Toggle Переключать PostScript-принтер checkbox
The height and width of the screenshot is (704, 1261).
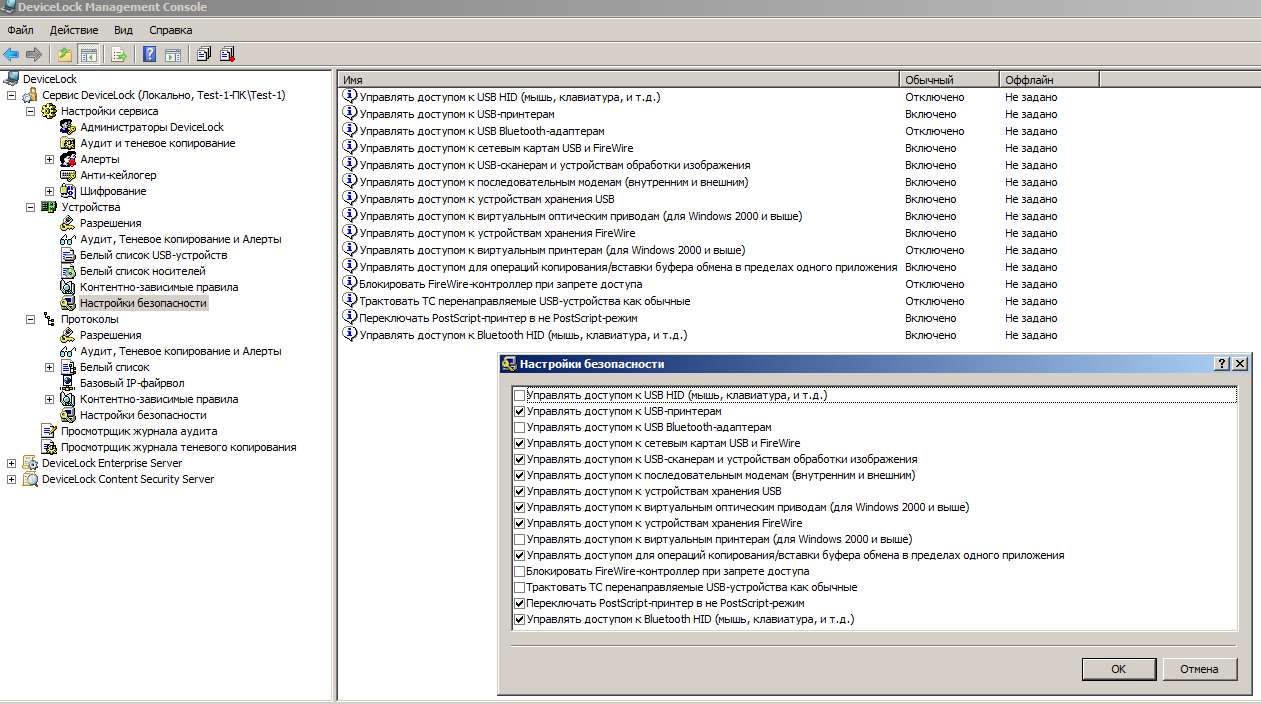coord(519,604)
